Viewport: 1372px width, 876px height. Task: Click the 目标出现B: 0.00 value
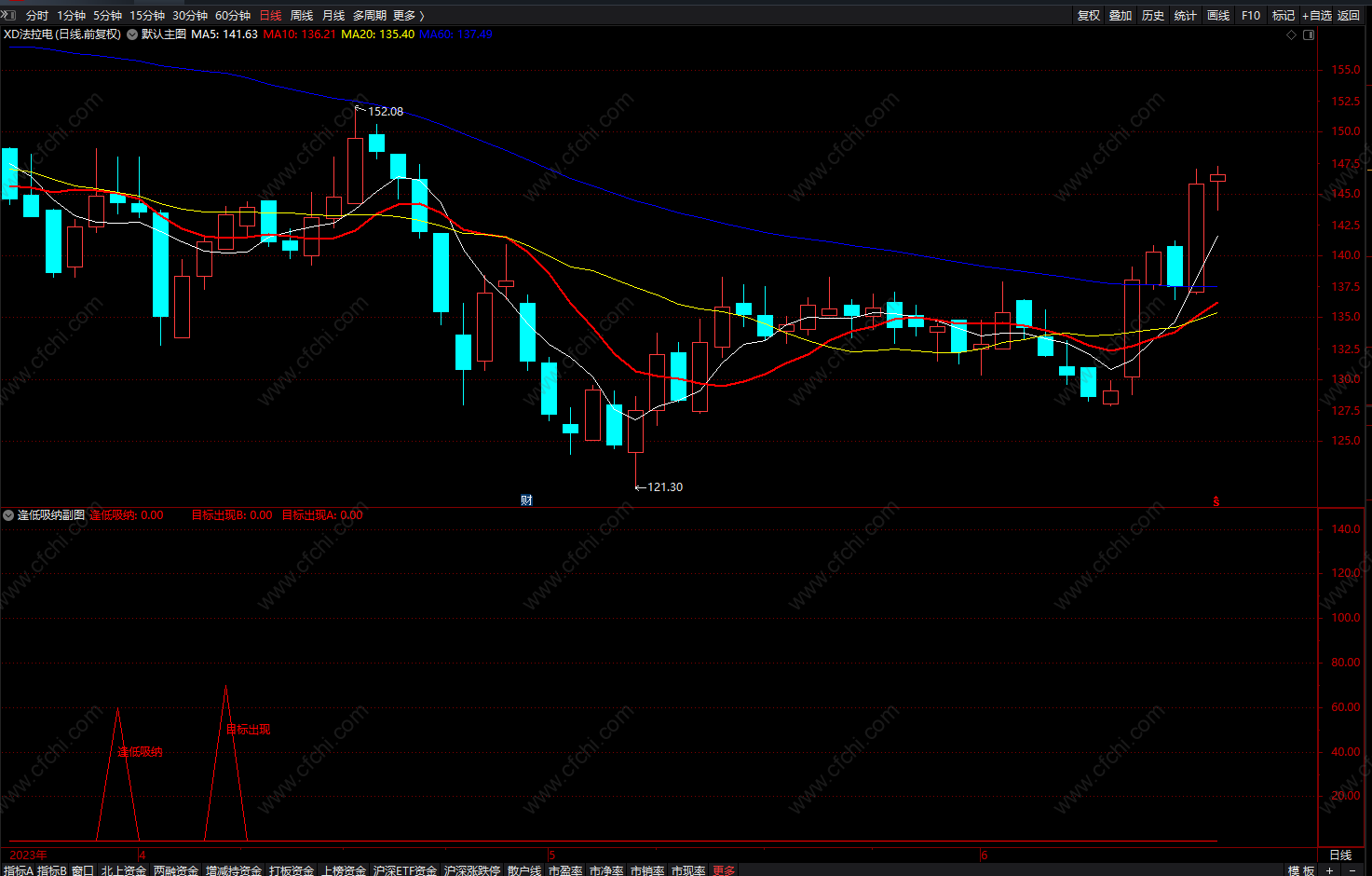(232, 515)
